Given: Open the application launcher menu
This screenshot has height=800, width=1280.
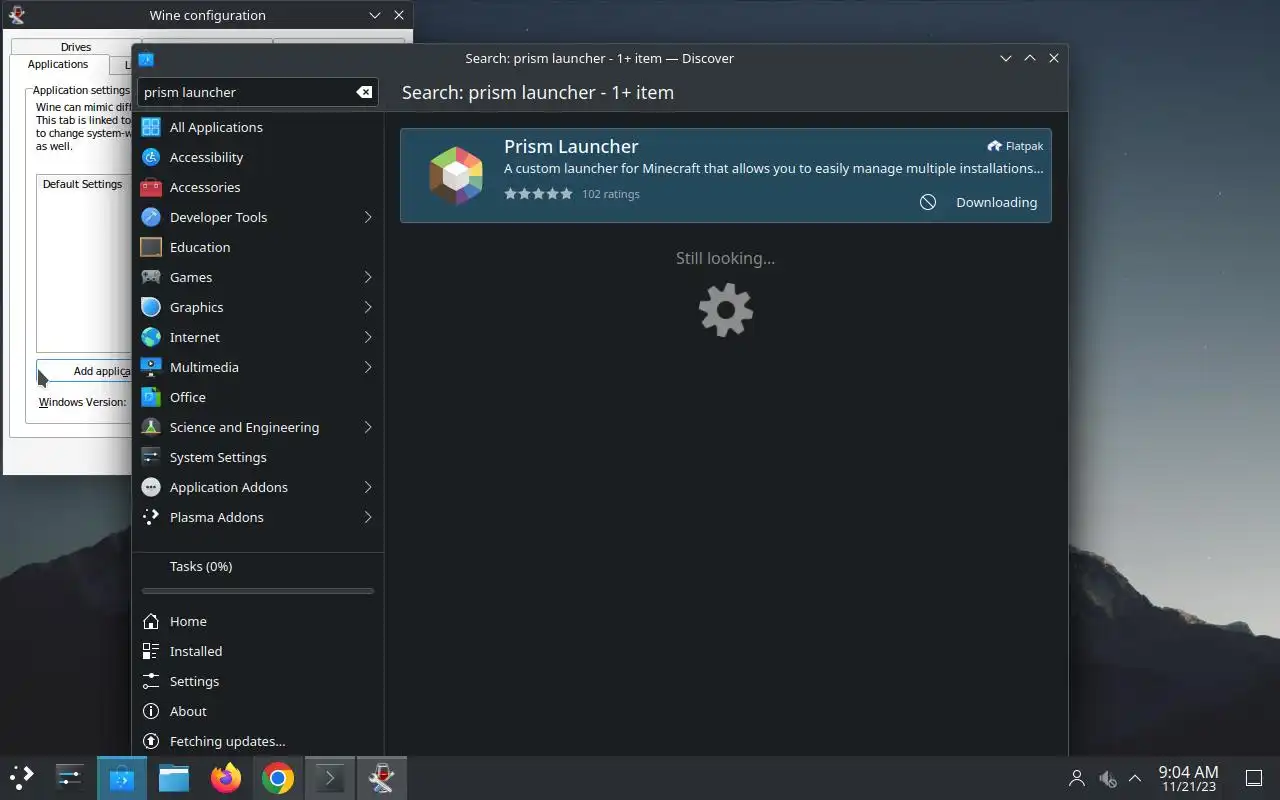Looking at the screenshot, I should pyautogui.click(x=22, y=778).
